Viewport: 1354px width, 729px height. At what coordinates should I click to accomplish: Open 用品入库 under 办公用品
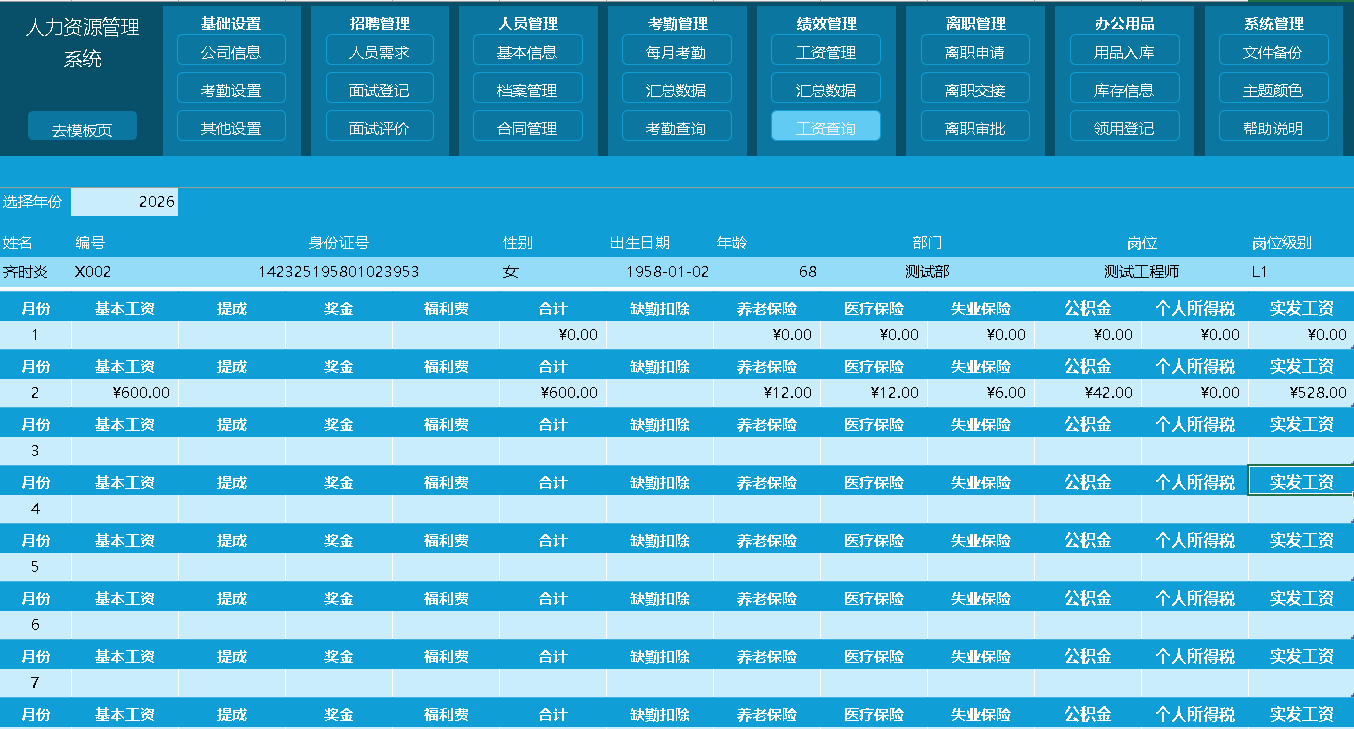pos(1124,52)
